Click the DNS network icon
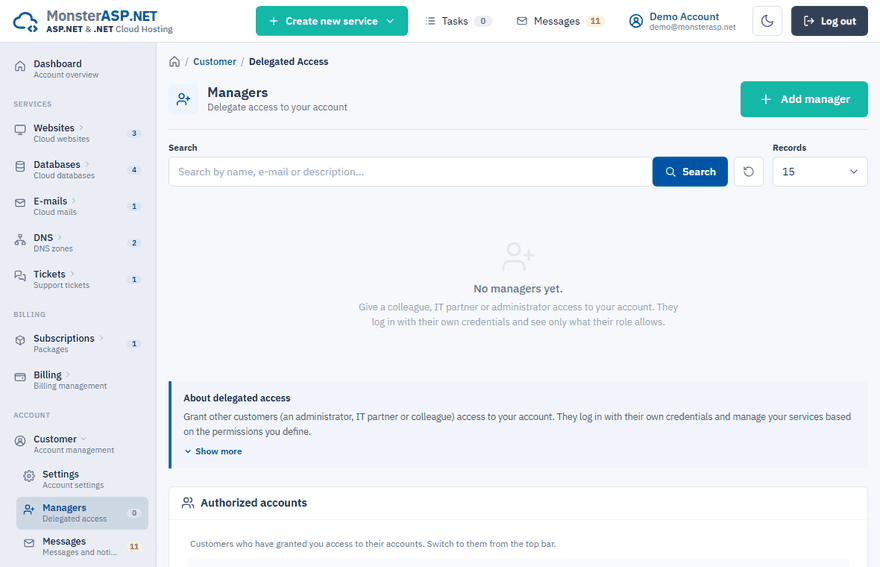The height and width of the screenshot is (567, 880). pyautogui.click(x=20, y=240)
